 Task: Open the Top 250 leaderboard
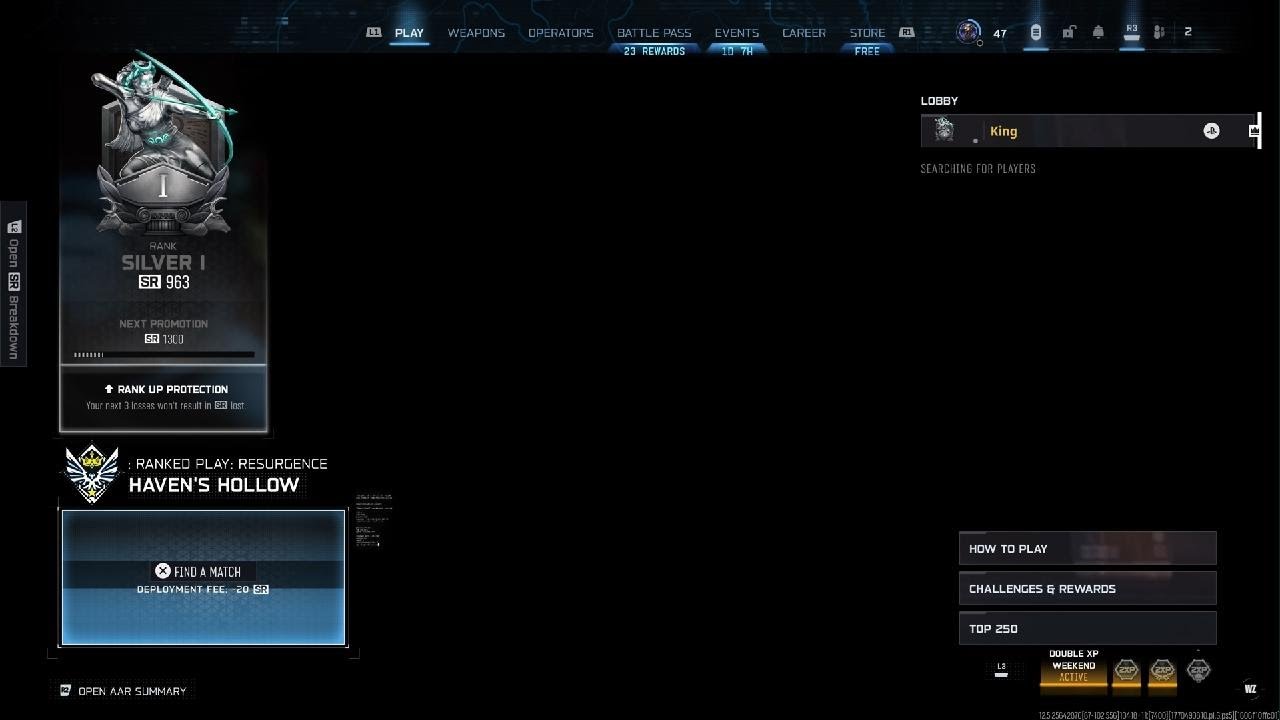click(x=1087, y=628)
